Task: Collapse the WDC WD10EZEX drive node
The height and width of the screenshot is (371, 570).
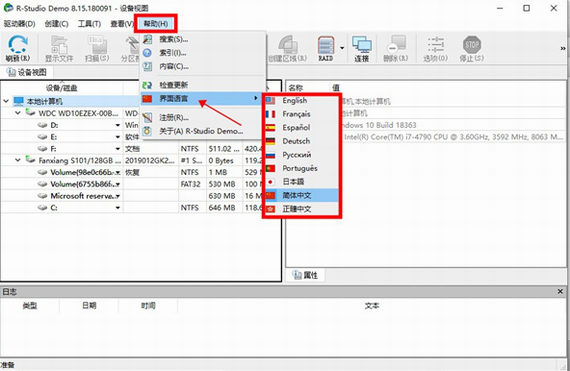Action: click(x=17, y=113)
